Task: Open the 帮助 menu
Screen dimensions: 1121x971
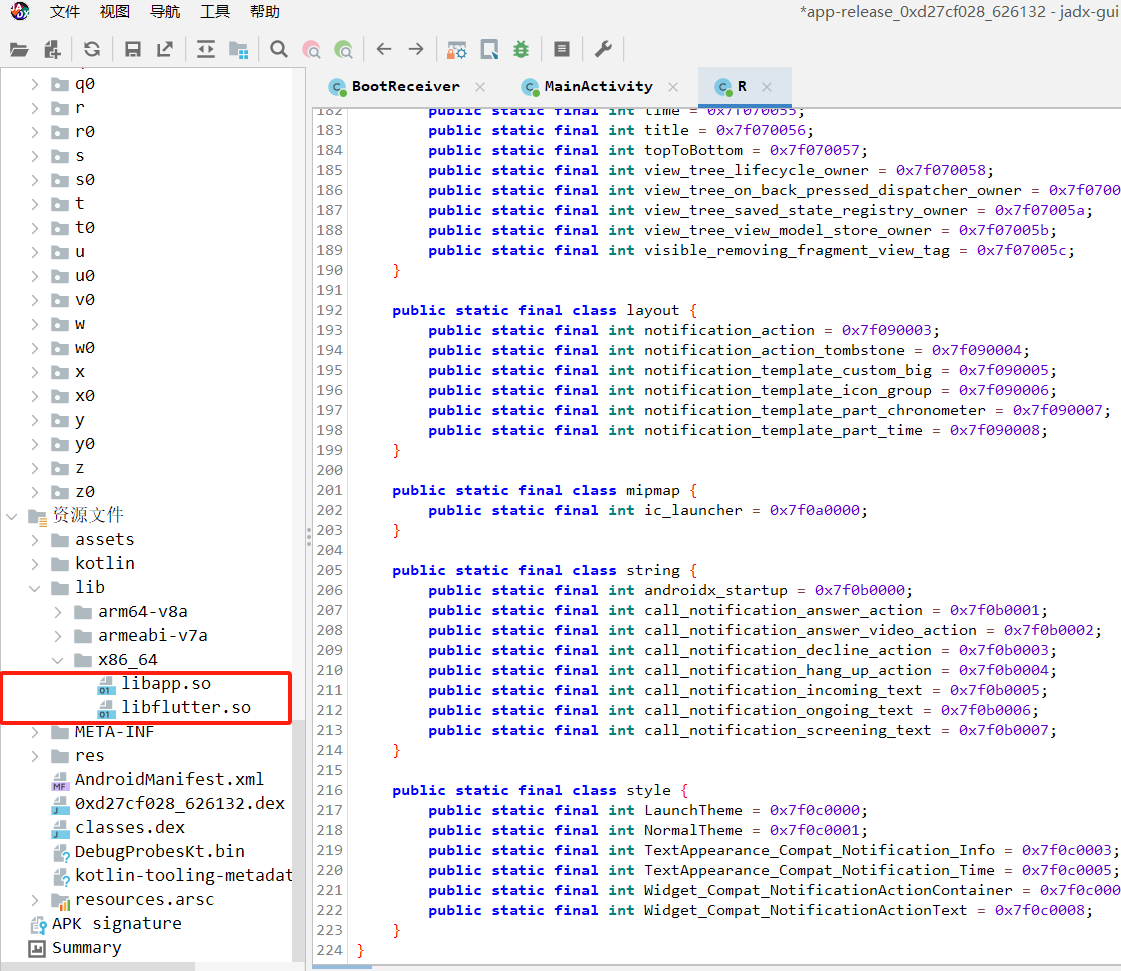Action: coord(265,12)
